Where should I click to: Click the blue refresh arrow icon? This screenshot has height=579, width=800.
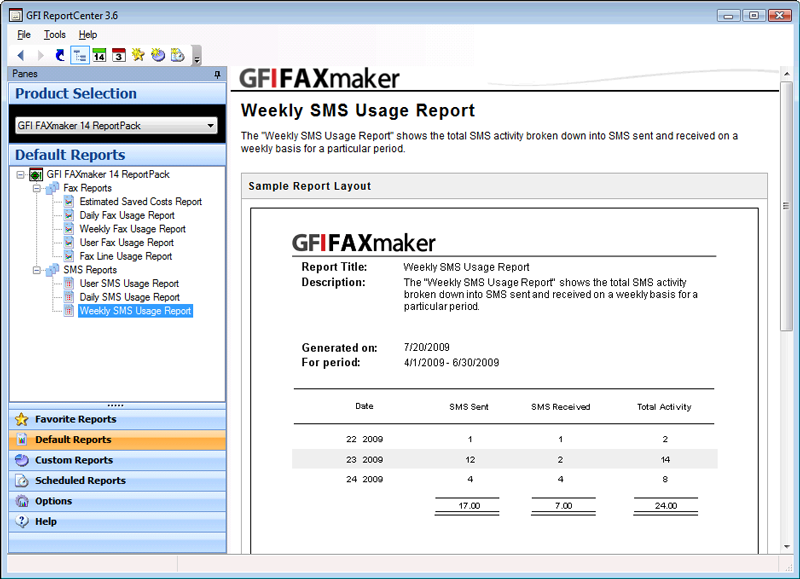[60, 55]
